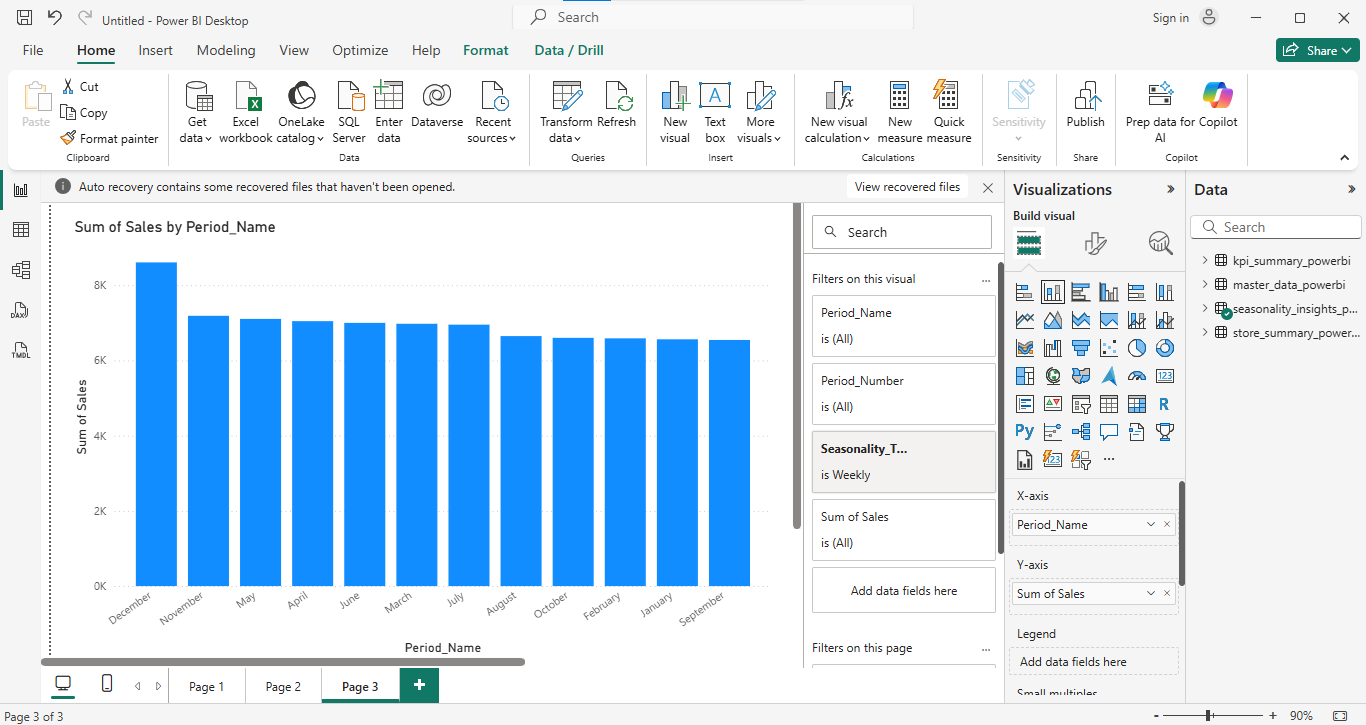
Task: Expand the store_summary_powerbi table
Action: click(x=1204, y=332)
